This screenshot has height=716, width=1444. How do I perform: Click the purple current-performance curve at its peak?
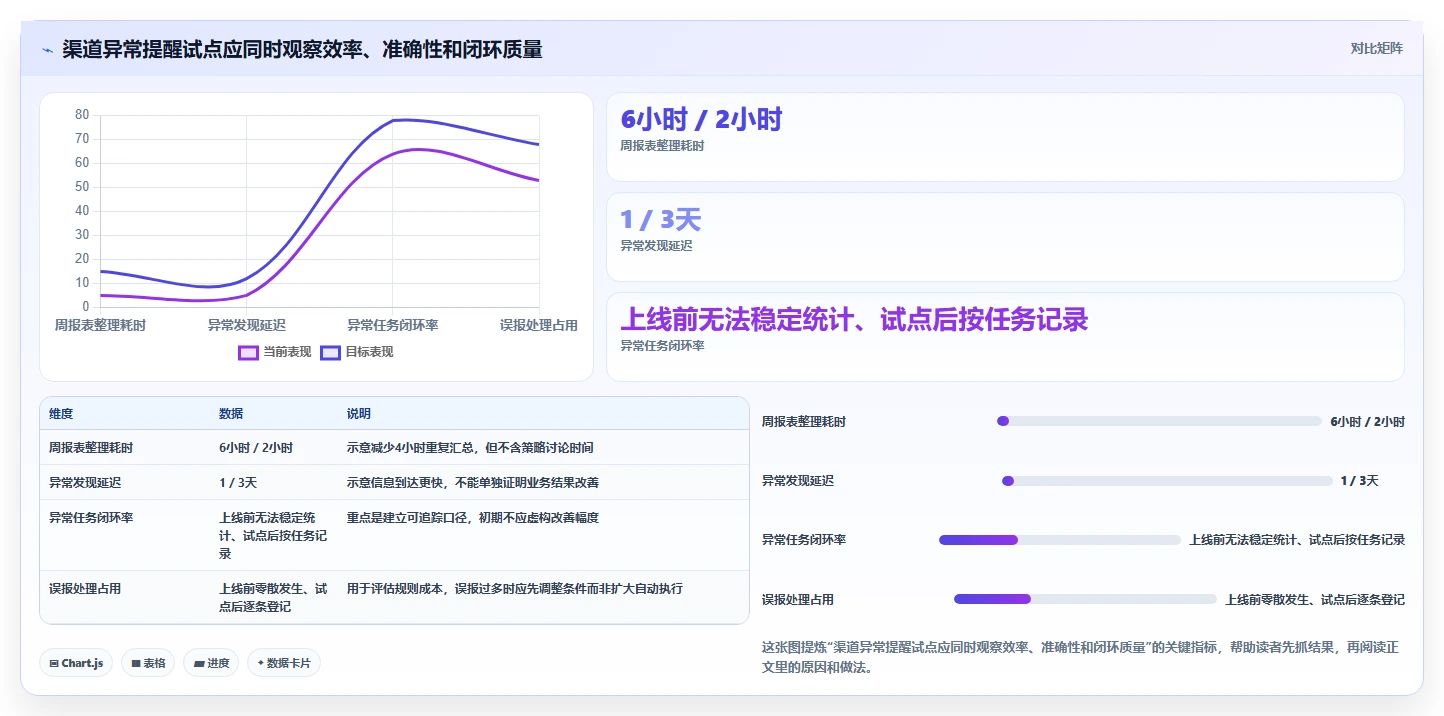point(418,150)
